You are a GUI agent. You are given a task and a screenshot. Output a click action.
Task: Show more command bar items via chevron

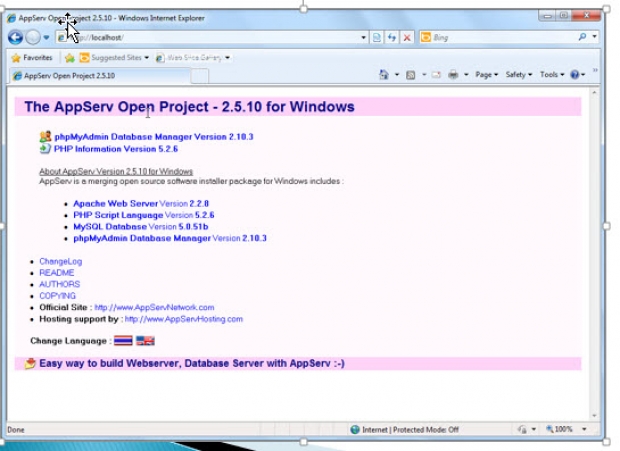coord(595,70)
